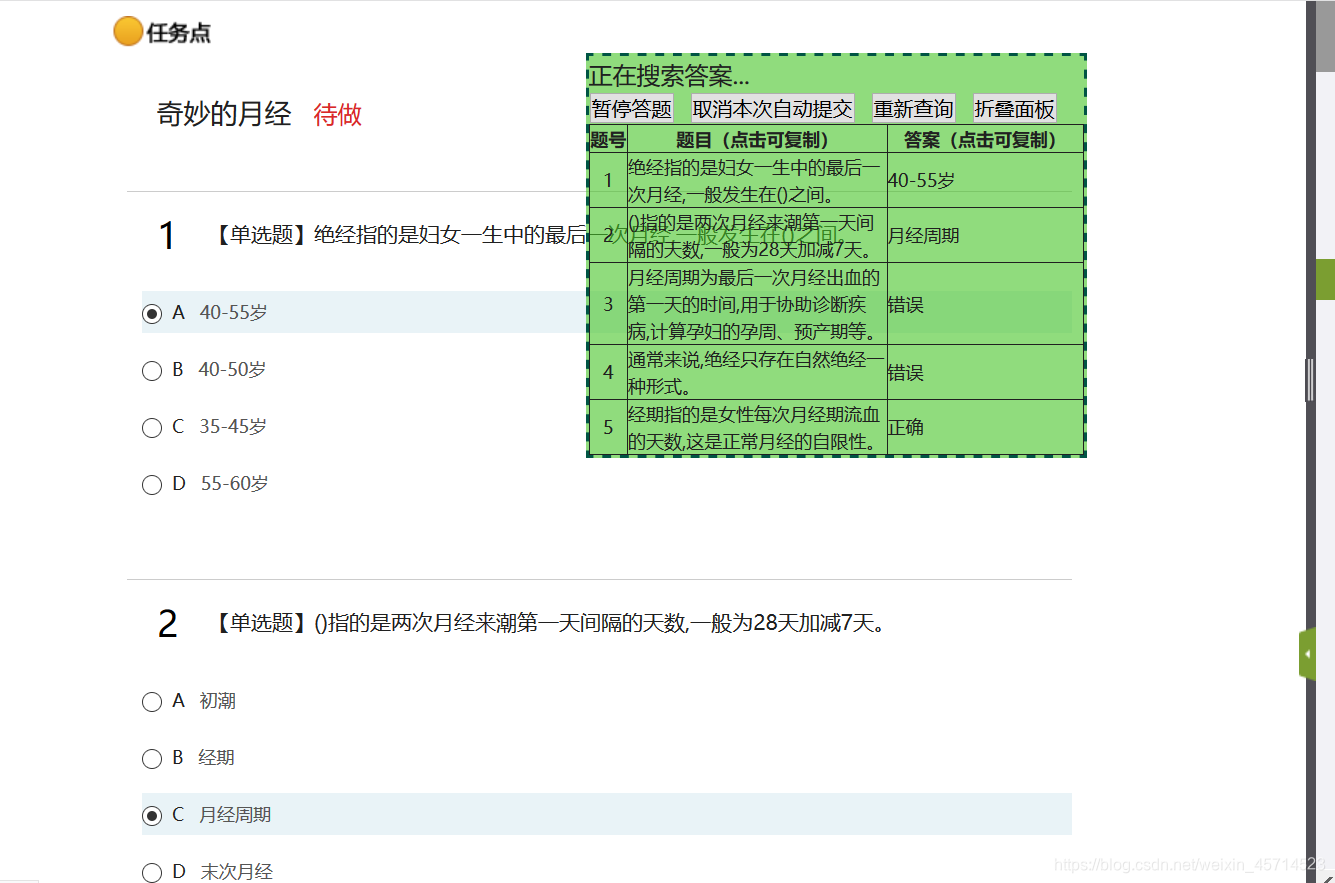Click the 答案（点击可复制） column header

pyautogui.click(x=986, y=140)
